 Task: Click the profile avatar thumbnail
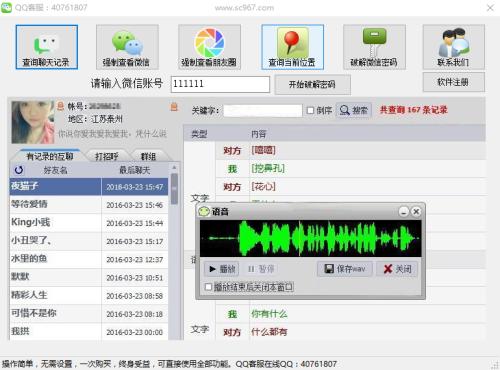(x=32, y=122)
